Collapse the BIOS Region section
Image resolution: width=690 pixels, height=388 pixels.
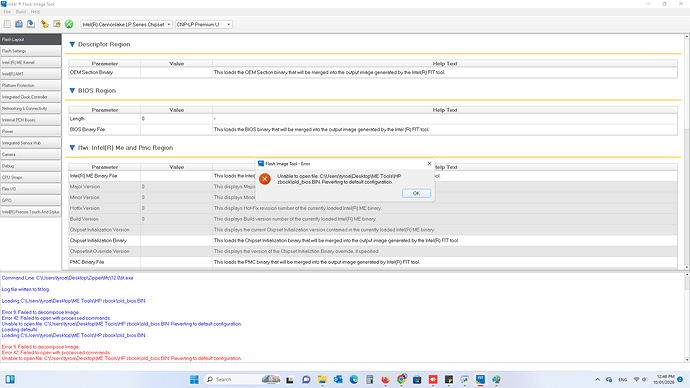tap(72, 91)
